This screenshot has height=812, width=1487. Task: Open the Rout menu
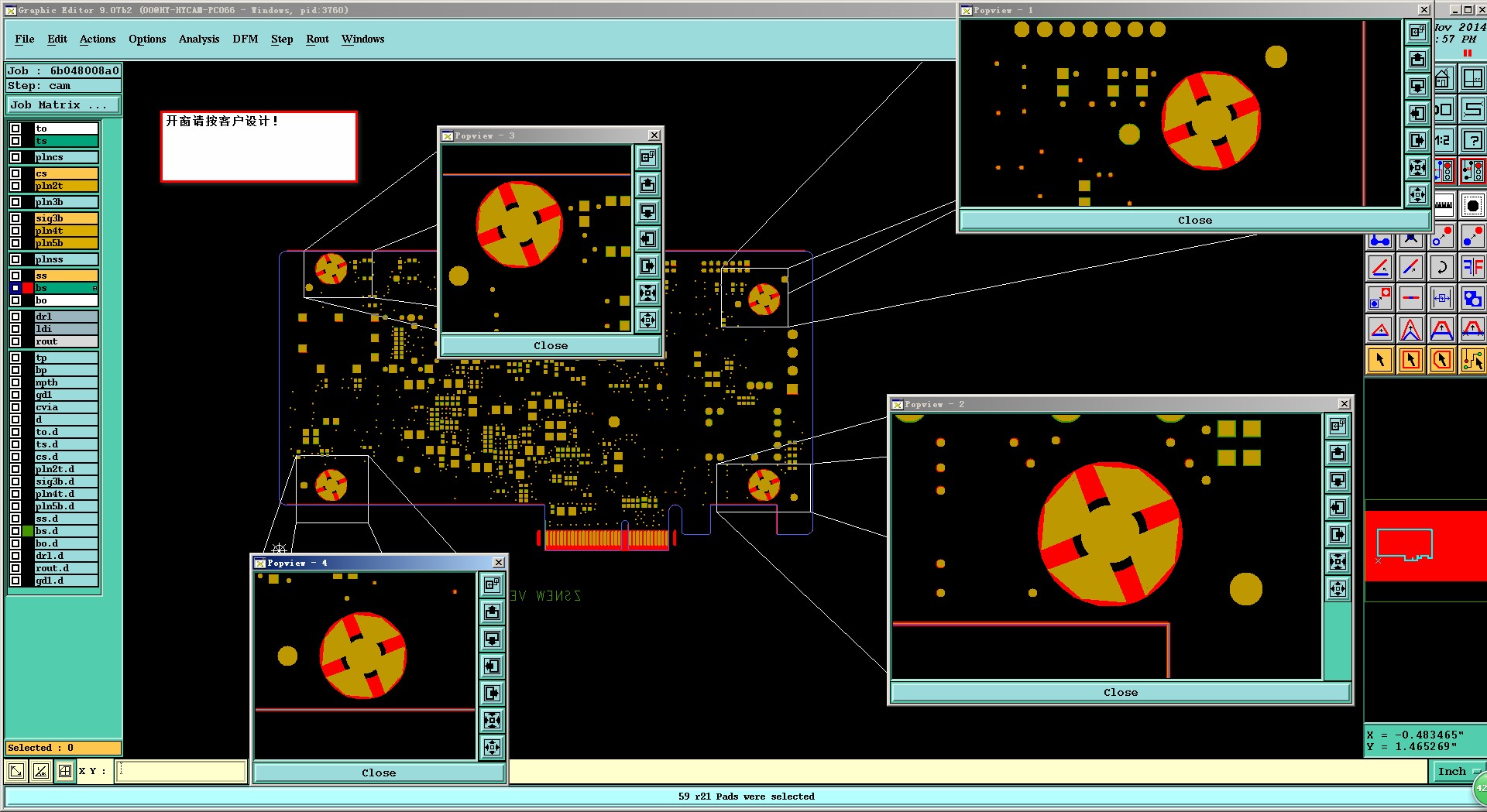point(318,39)
